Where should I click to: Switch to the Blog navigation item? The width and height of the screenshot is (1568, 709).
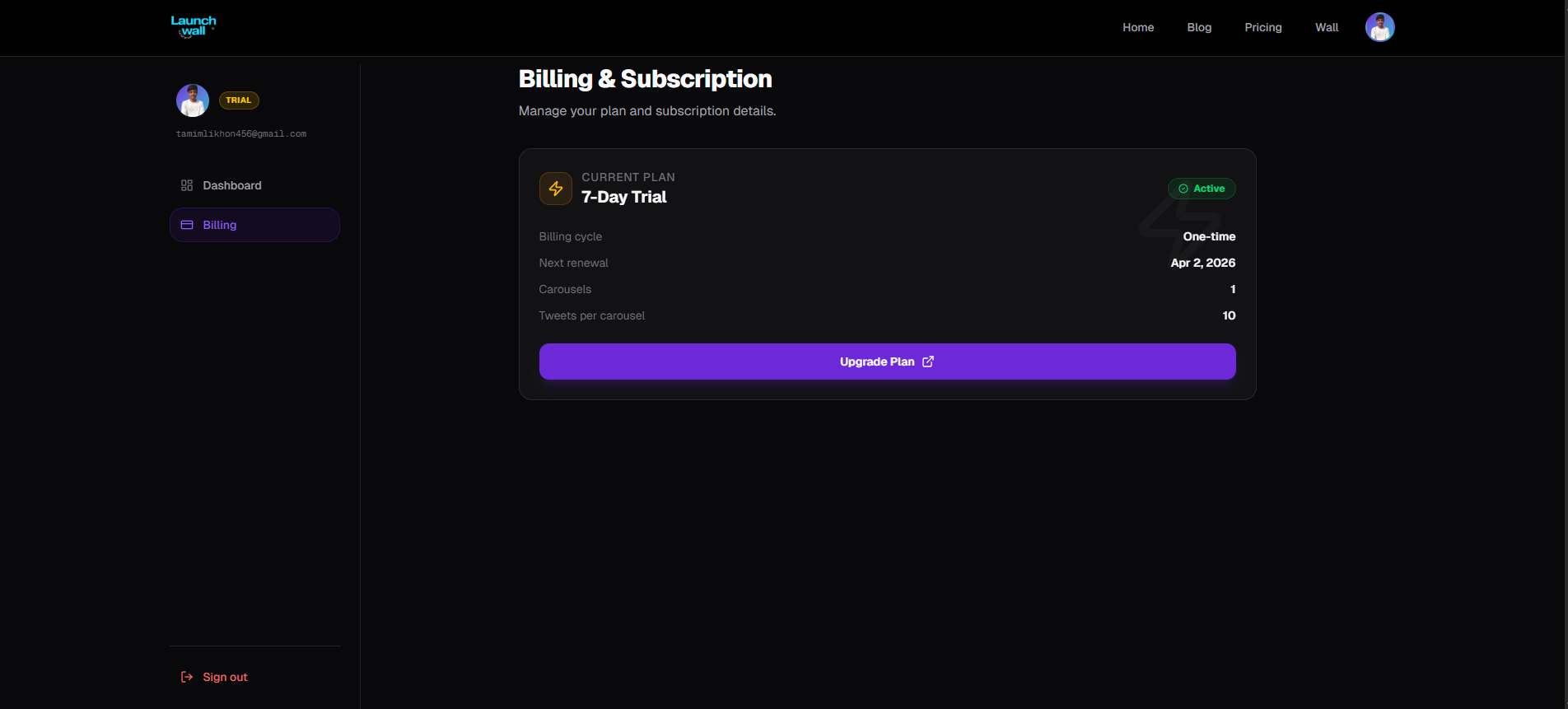[1199, 27]
